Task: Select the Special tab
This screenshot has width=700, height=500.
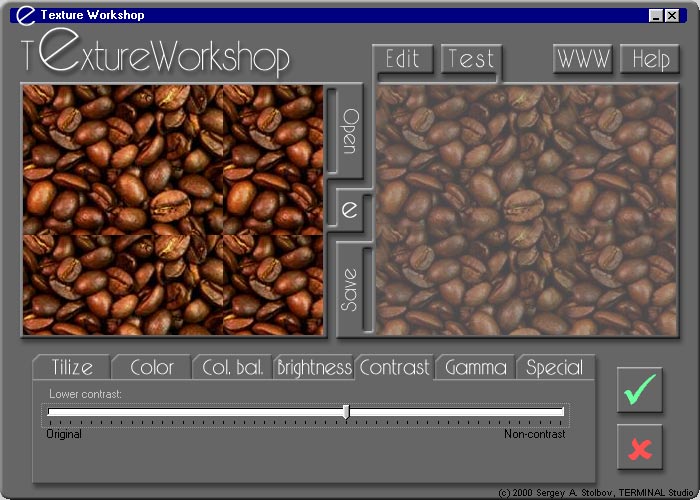Action: pyautogui.click(x=555, y=367)
